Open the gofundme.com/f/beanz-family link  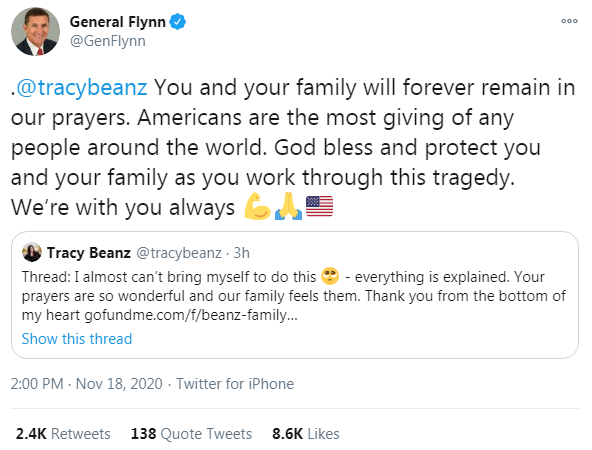[191, 315]
